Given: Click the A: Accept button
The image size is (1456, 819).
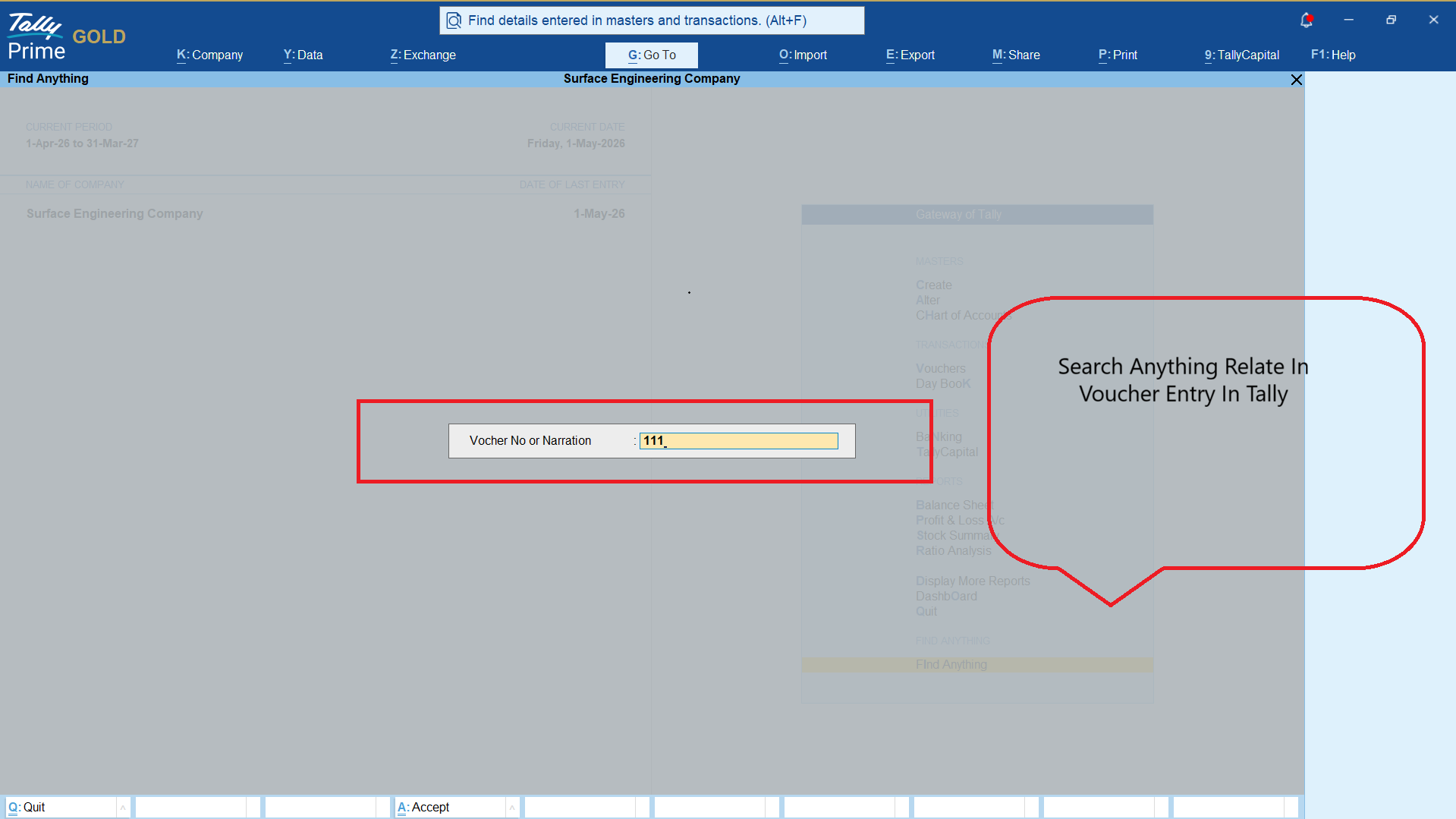Looking at the screenshot, I should [x=451, y=807].
